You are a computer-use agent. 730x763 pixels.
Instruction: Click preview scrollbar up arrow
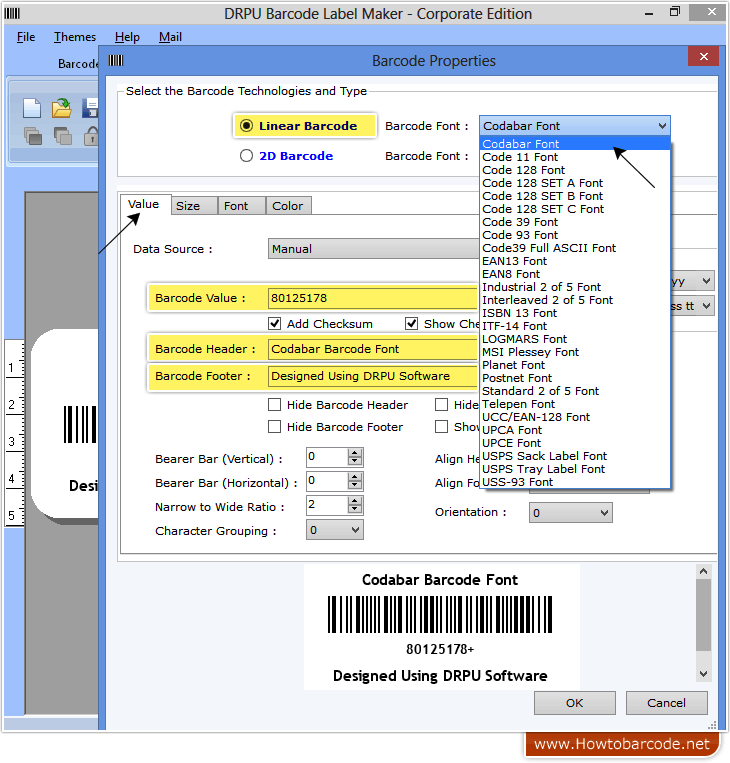(x=703, y=571)
